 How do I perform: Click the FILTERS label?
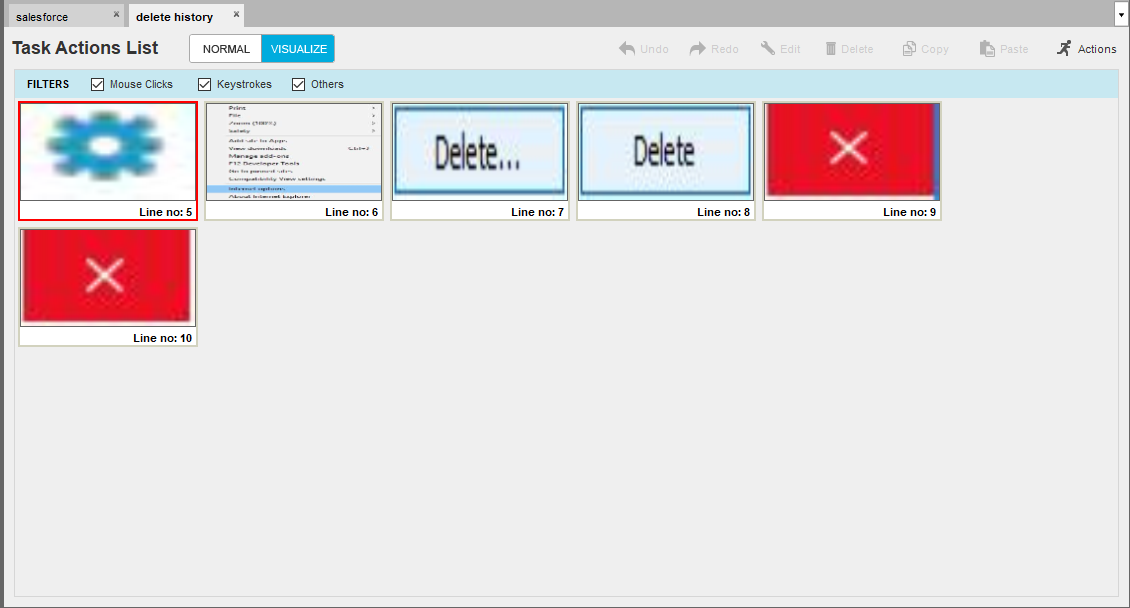coord(48,84)
